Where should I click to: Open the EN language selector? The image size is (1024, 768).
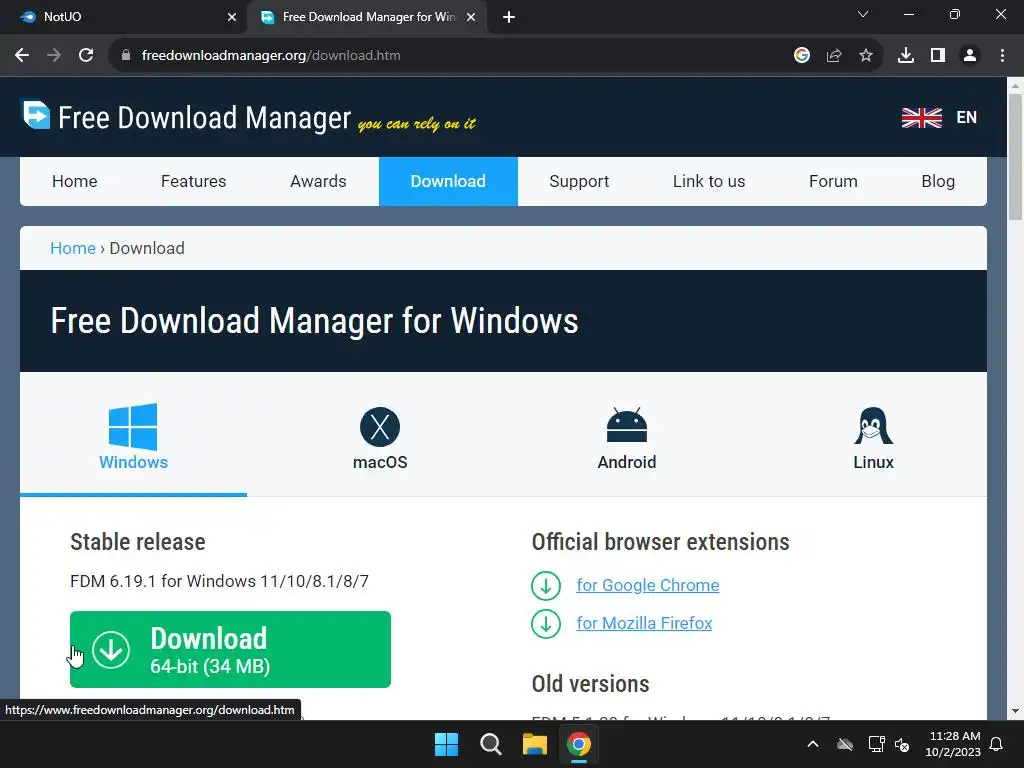[x=967, y=118]
